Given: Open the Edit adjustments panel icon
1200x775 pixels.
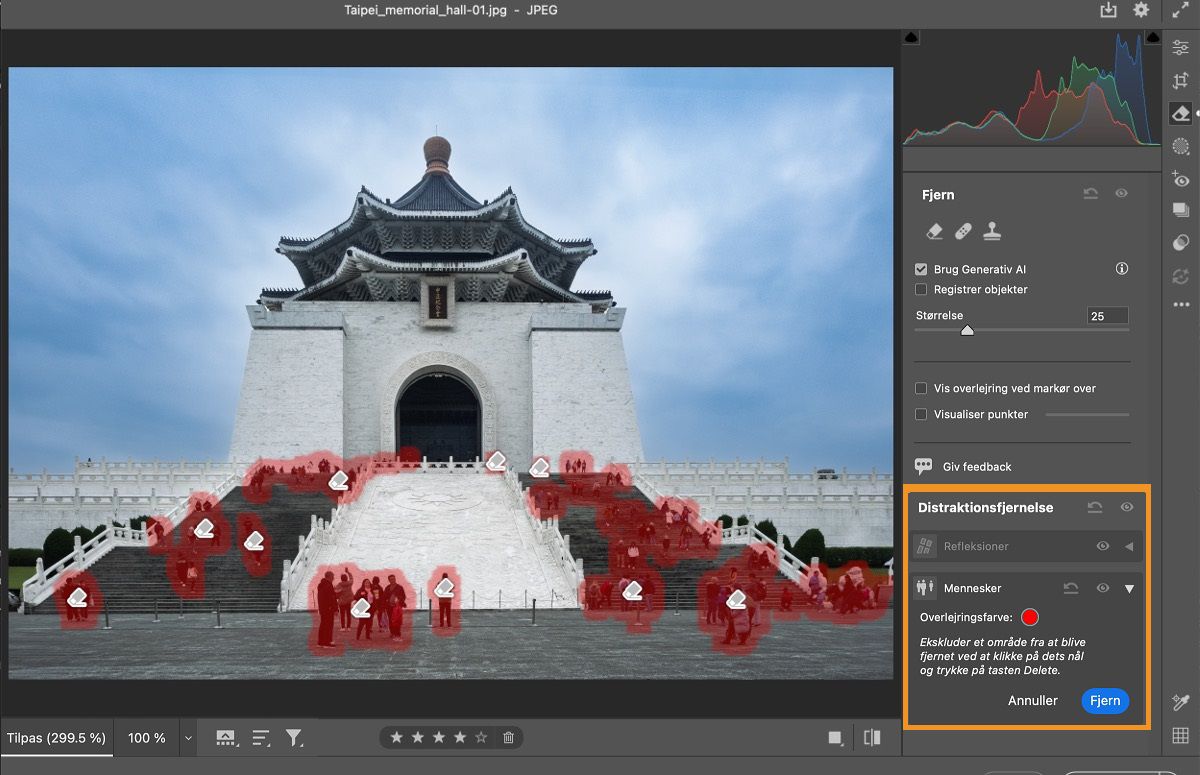Looking at the screenshot, I should [1181, 48].
